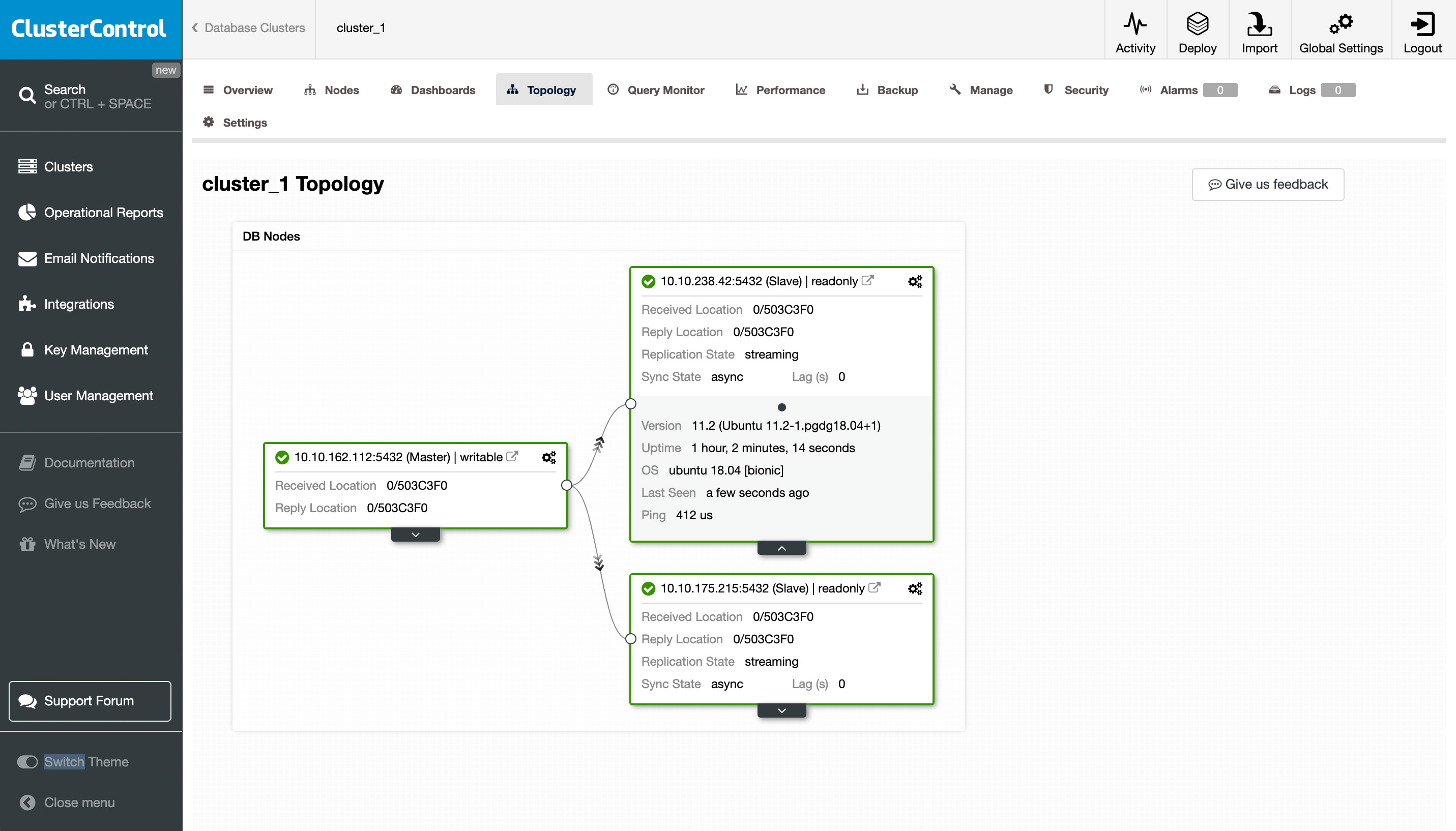Click the cluster_1 breadcrumb
The image size is (1456, 831).
click(x=361, y=27)
